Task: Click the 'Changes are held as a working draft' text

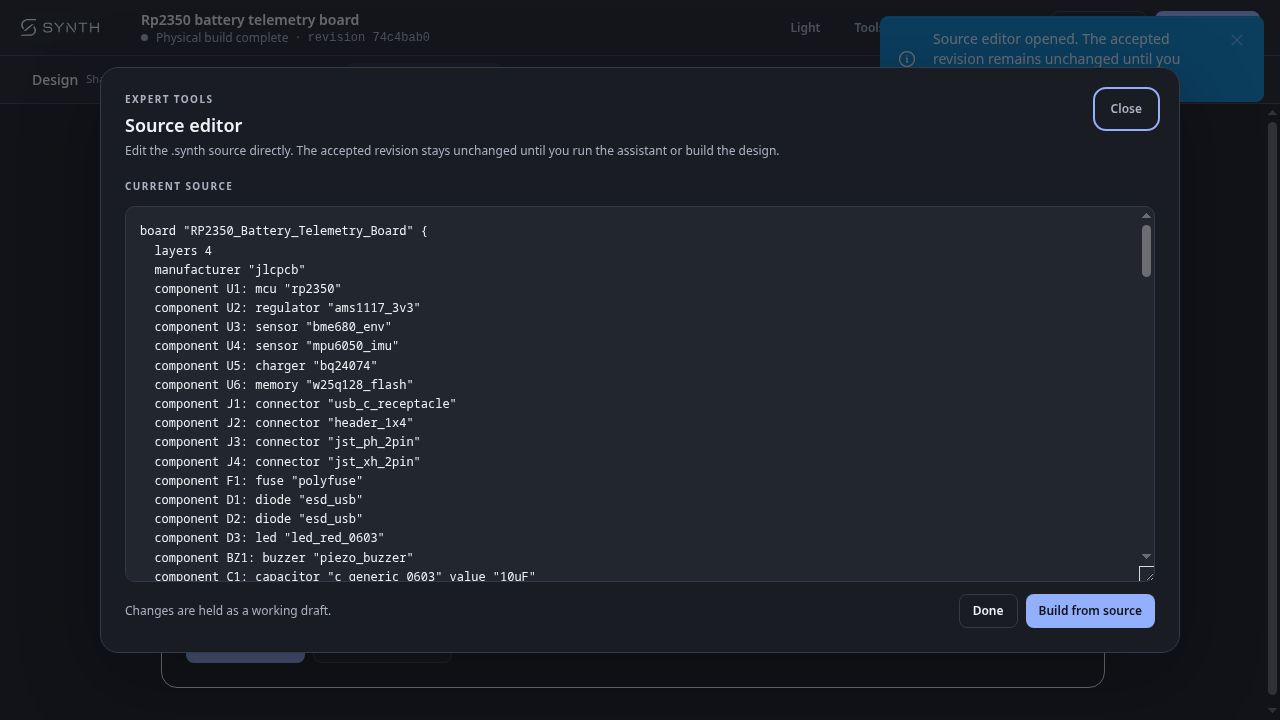Action: tap(228, 611)
